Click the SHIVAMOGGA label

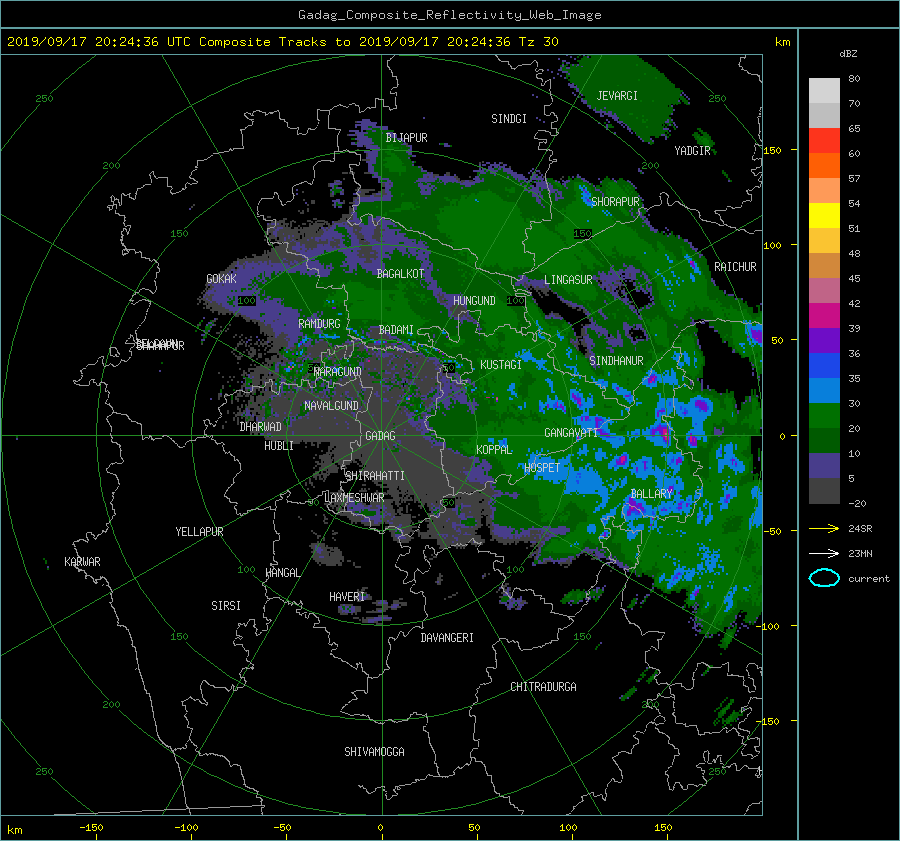click(374, 751)
